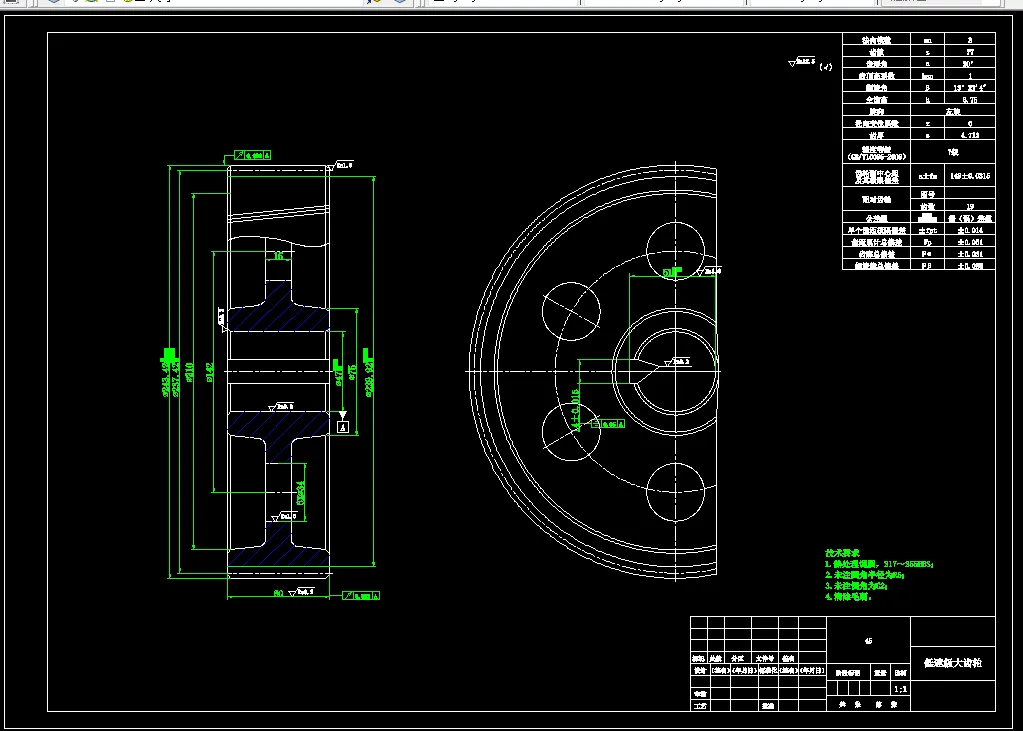The image size is (1023, 731).
Task: Click the 1:1 scale cell in title block
Action: [x=900, y=689]
